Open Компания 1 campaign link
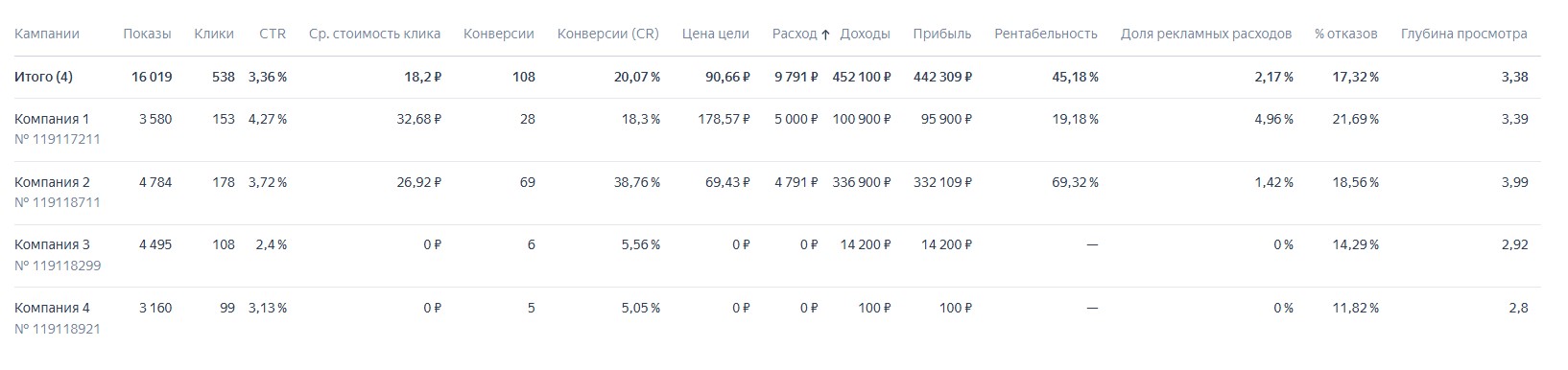 coord(52,120)
